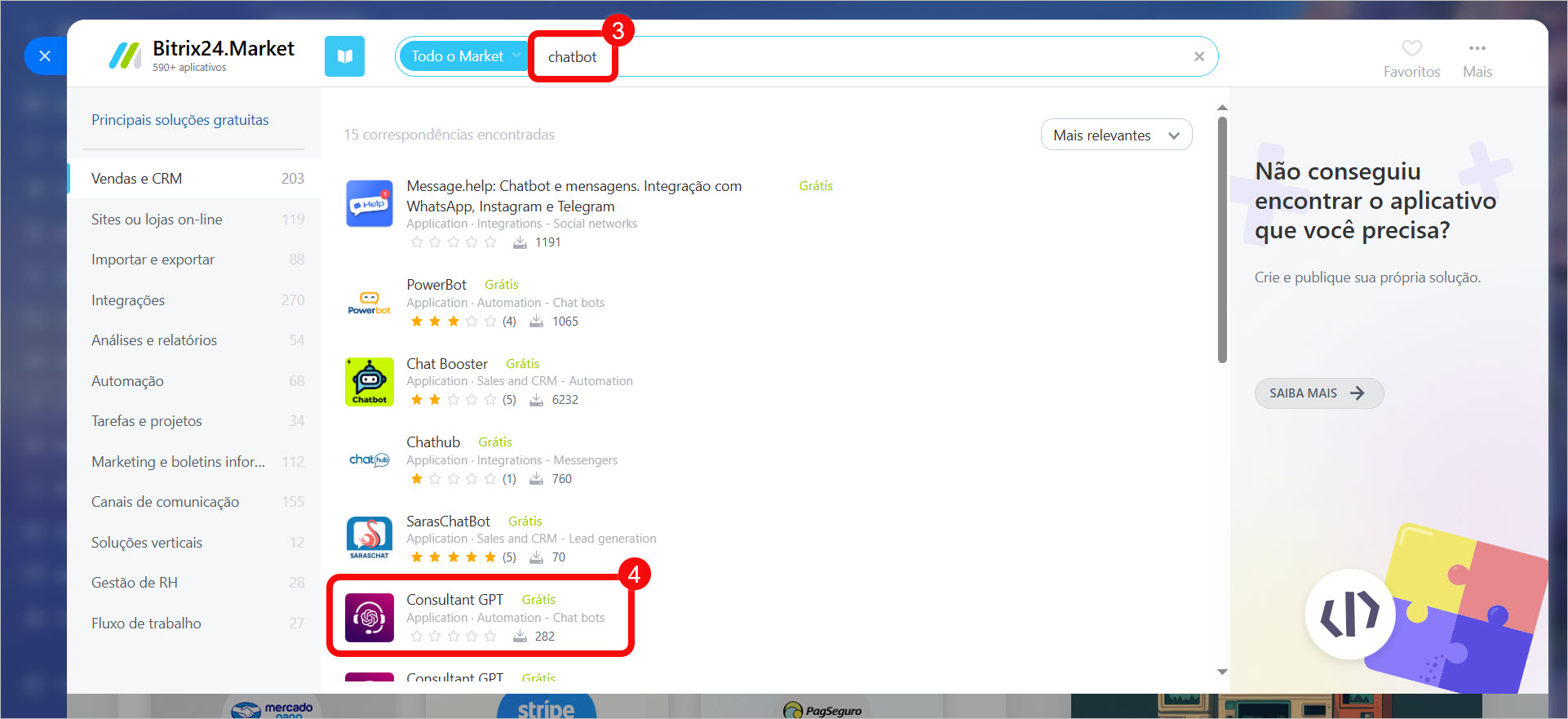The image size is (1568, 719).
Task: Click the developer code brackets icon
Action: point(1350,614)
